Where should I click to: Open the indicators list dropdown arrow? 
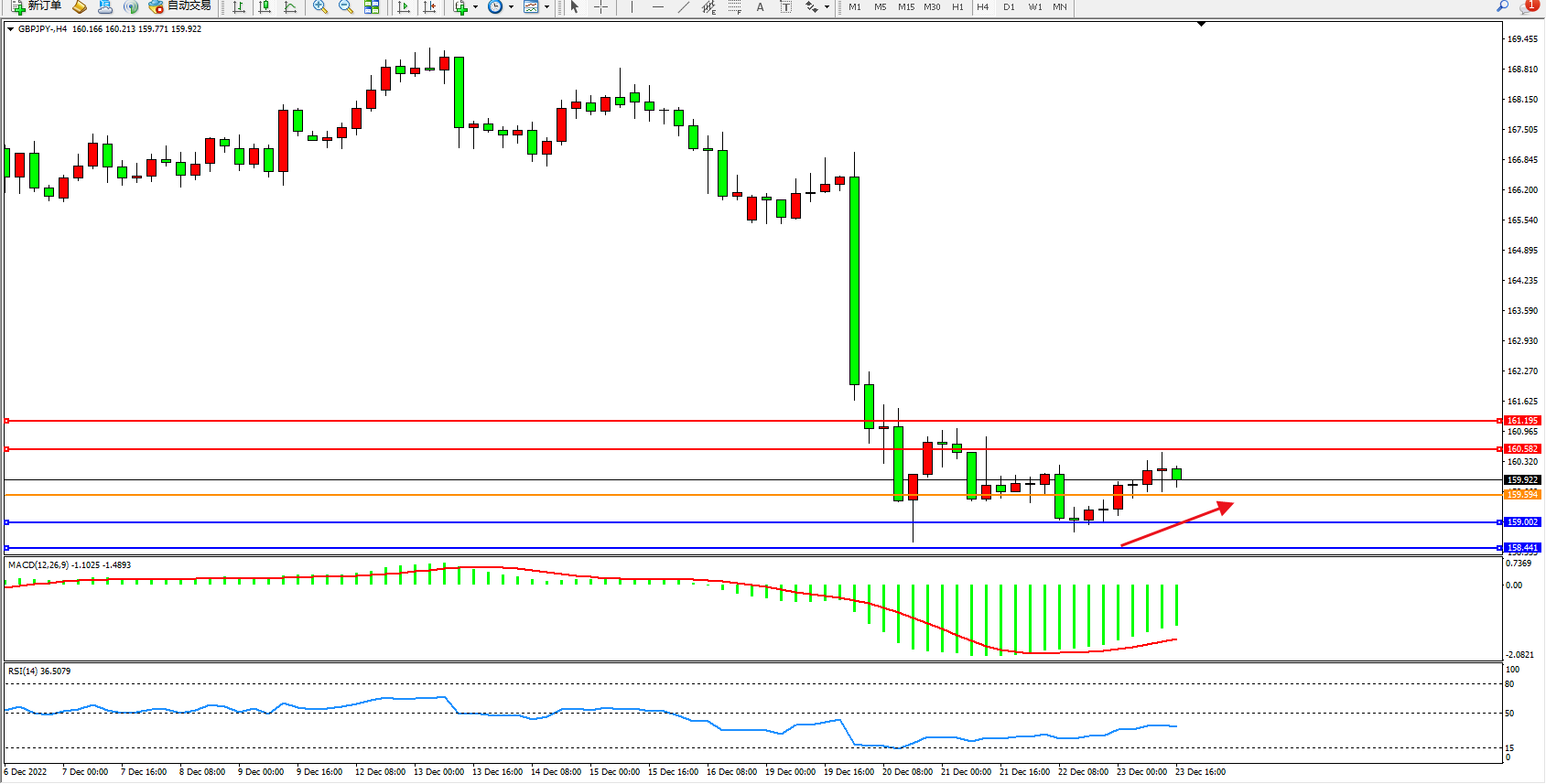point(475,7)
